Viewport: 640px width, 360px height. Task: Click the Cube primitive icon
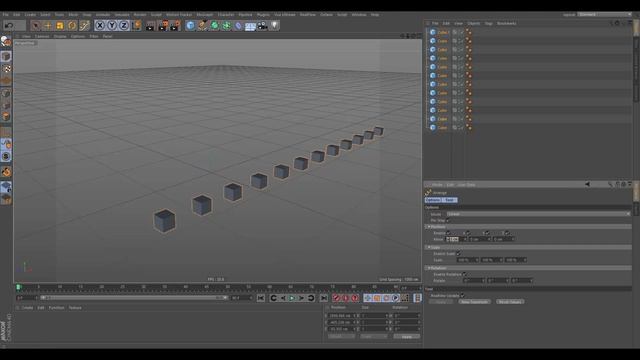pos(190,26)
